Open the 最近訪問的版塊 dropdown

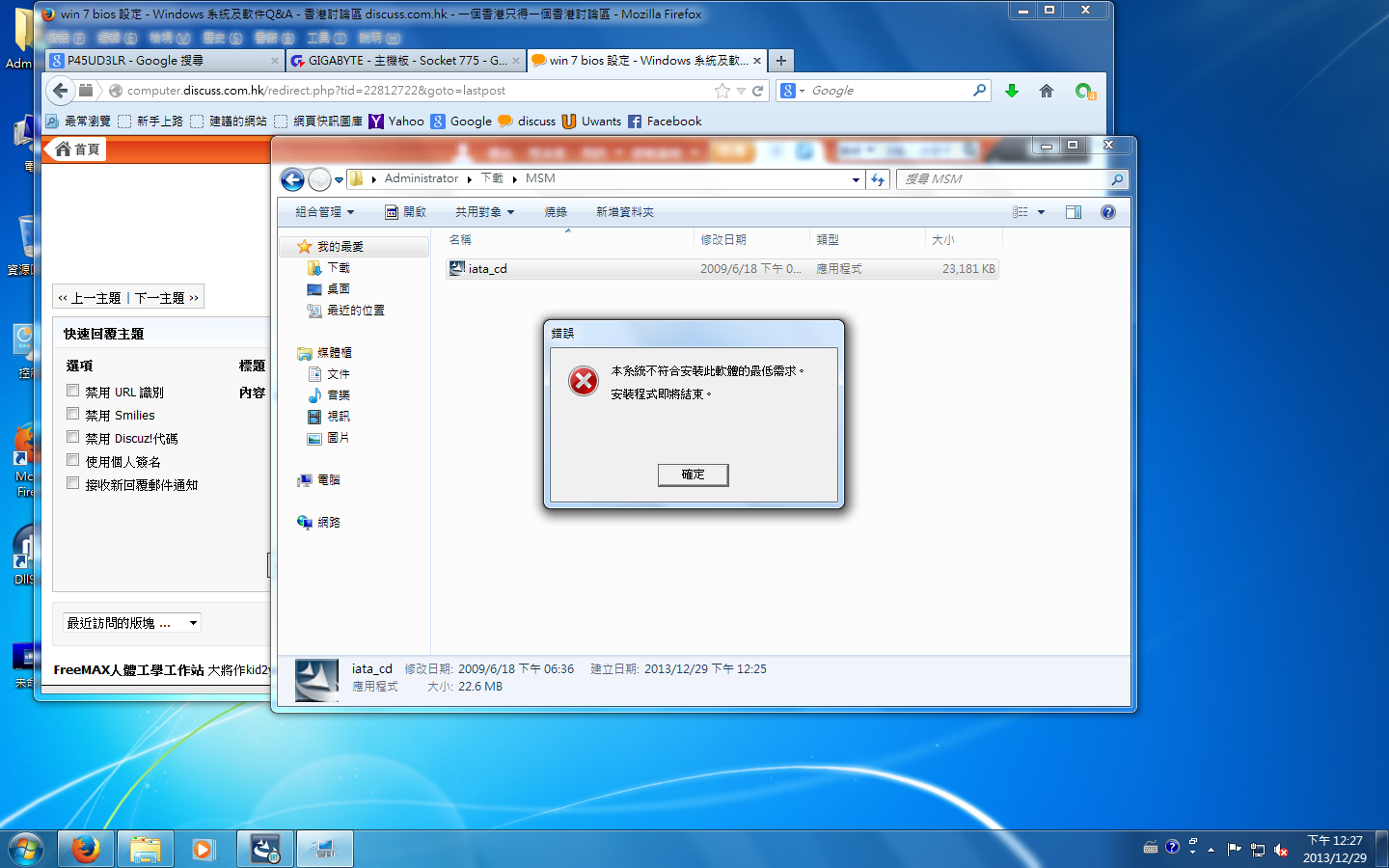pos(132,623)
